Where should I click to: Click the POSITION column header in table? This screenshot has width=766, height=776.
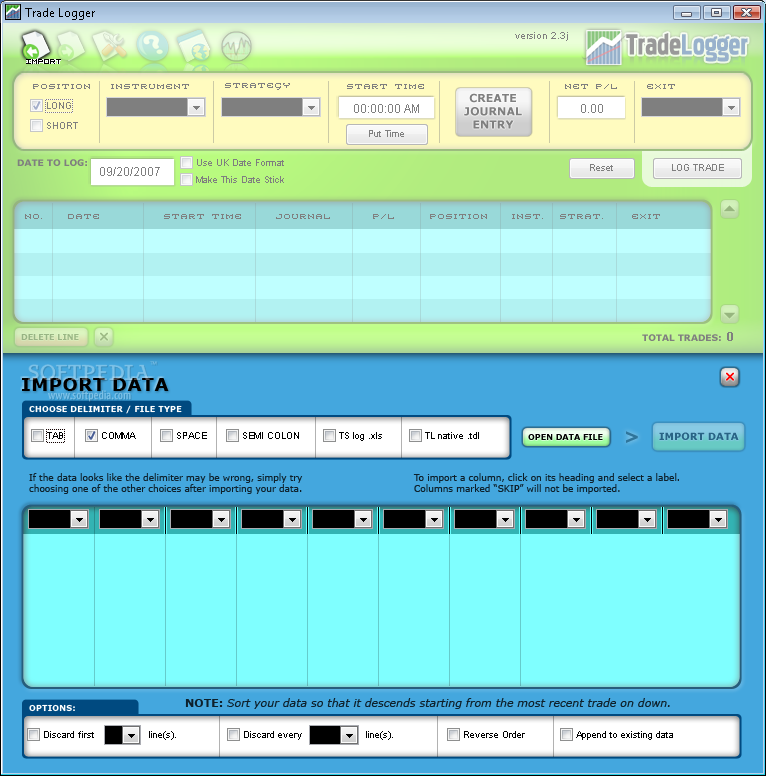pyautogui.click(x=459, y=216)
